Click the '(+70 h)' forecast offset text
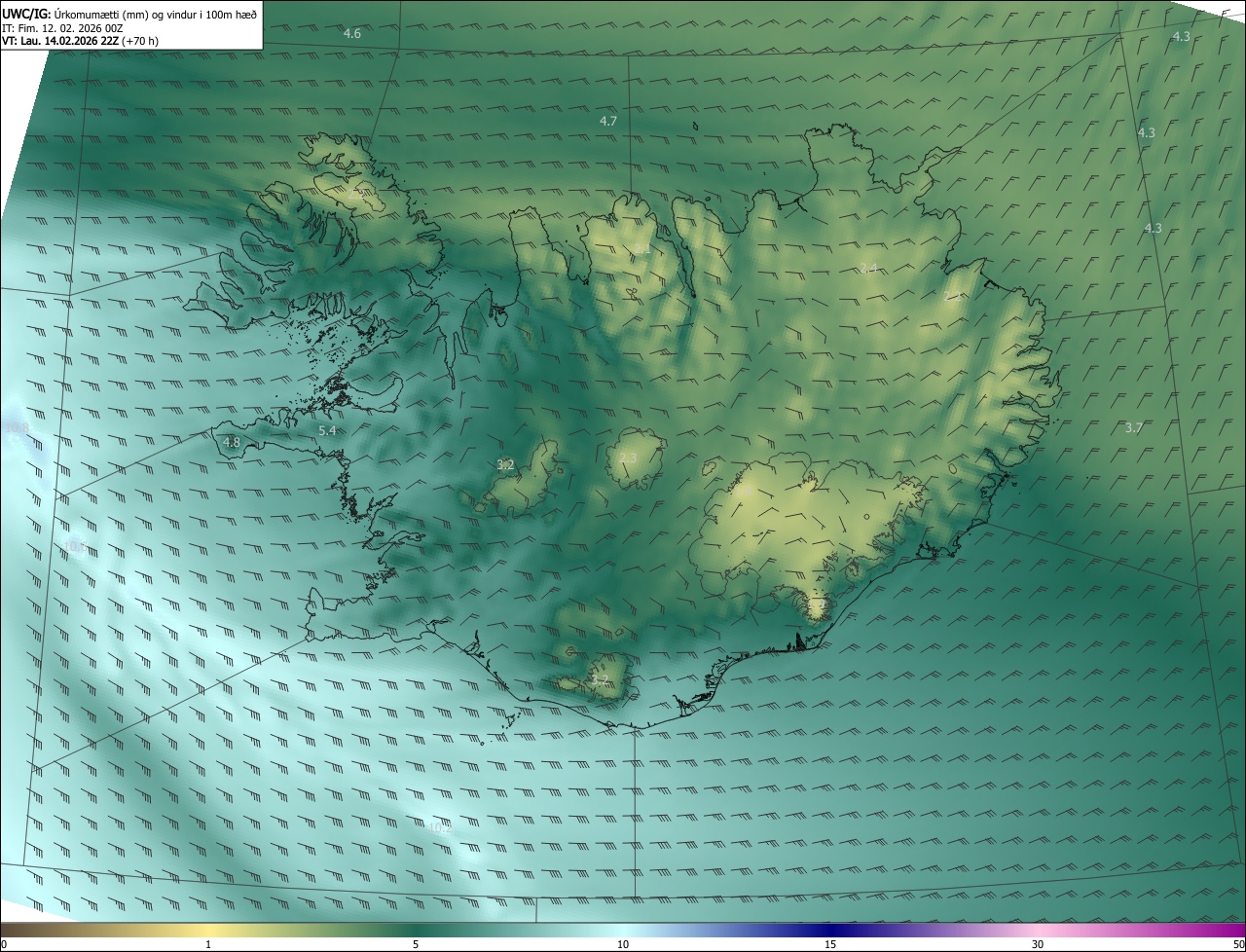Viewport: 1246px width, 952px height. pos(140,41)
